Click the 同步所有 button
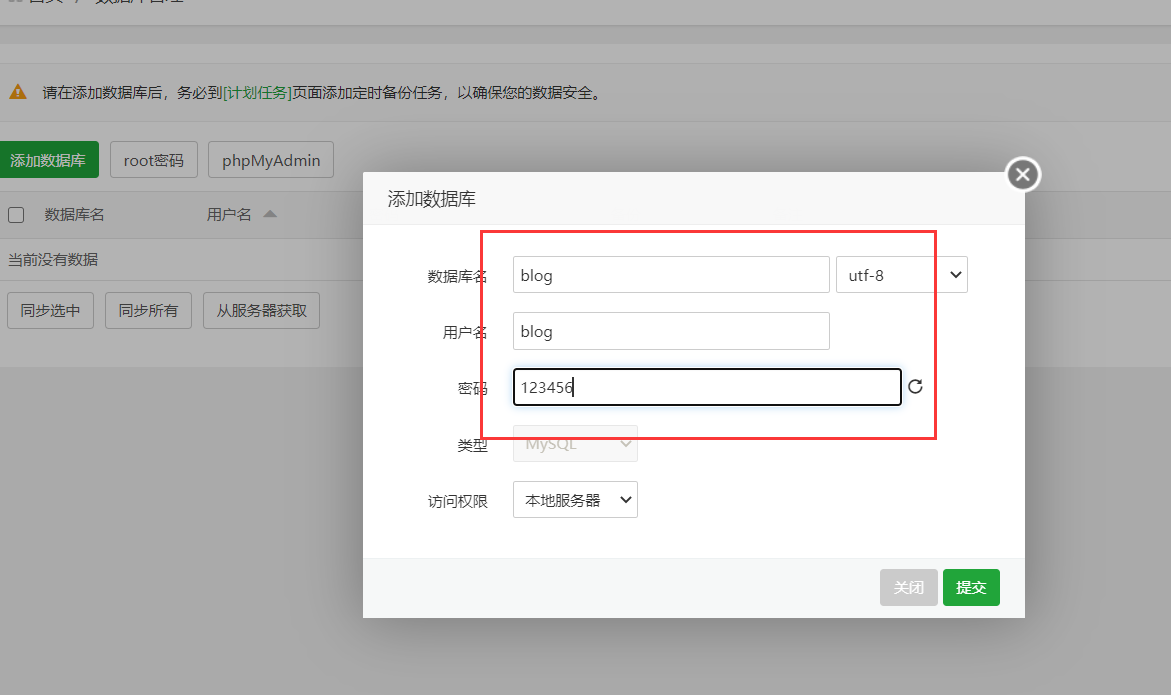 coord(149,311)
